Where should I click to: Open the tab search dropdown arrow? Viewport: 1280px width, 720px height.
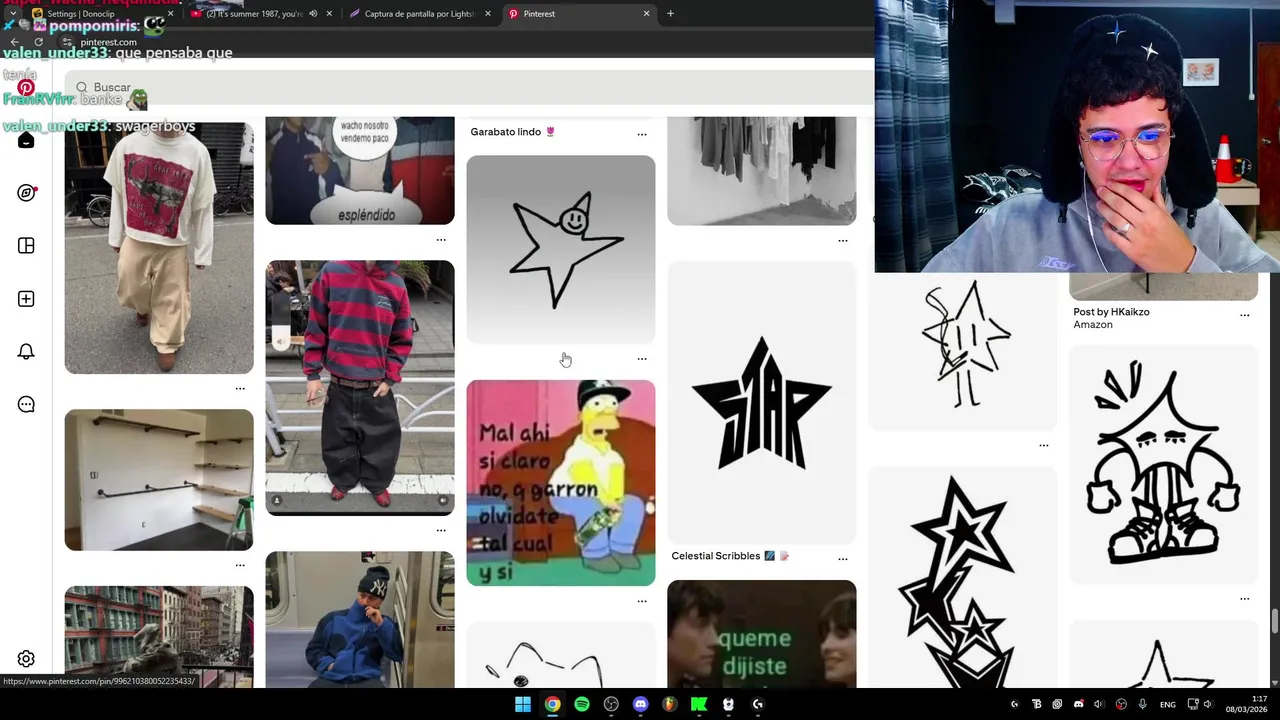click(x=12, y=14)
